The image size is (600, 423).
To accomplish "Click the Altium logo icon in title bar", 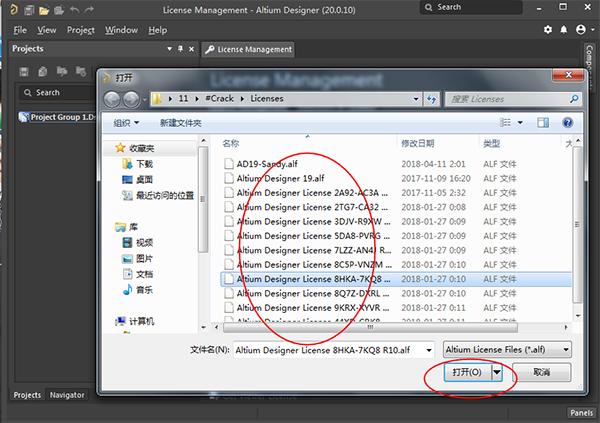I will (x=13, y=9).
